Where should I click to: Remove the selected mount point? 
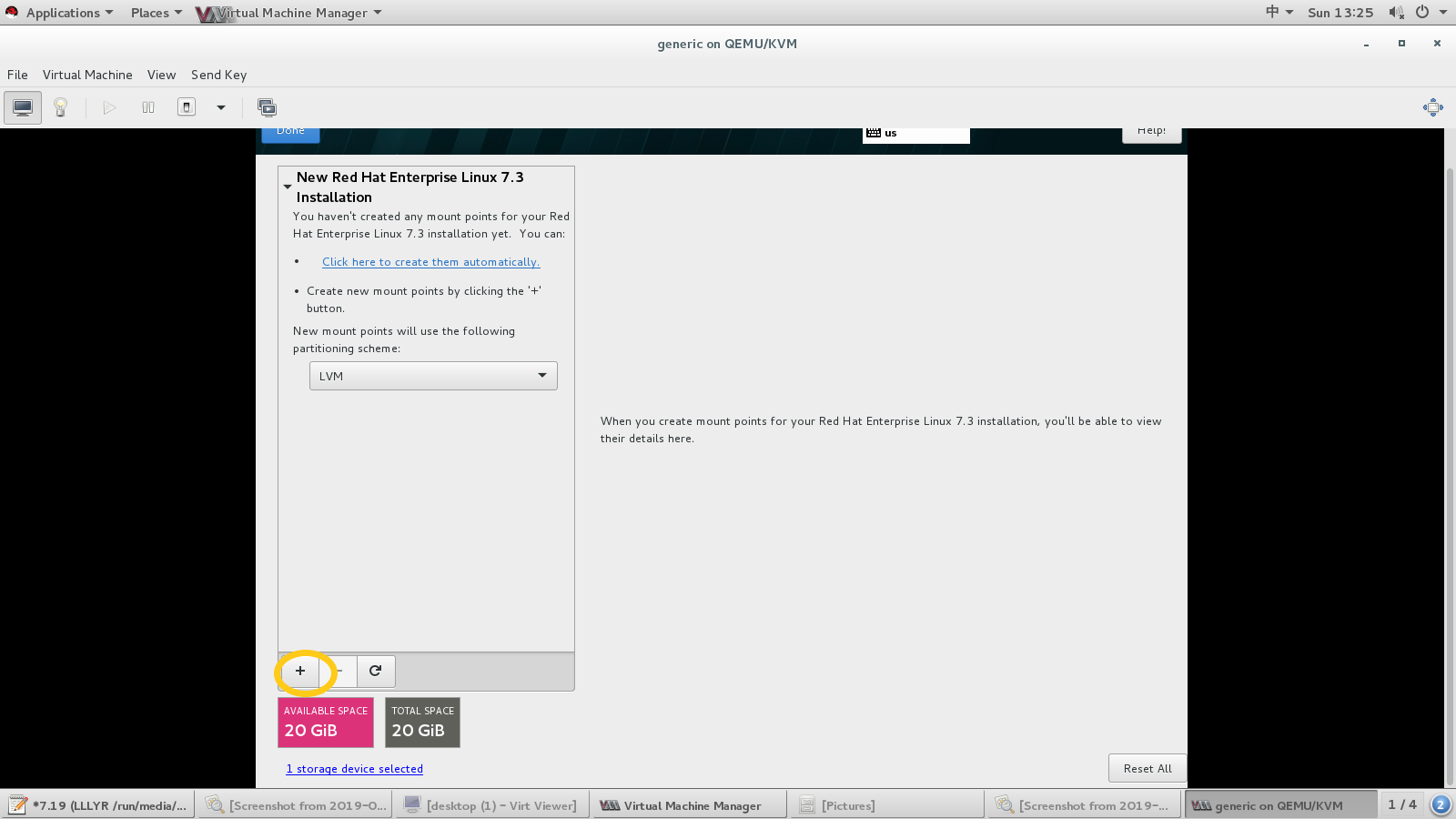tap(339, 671)
